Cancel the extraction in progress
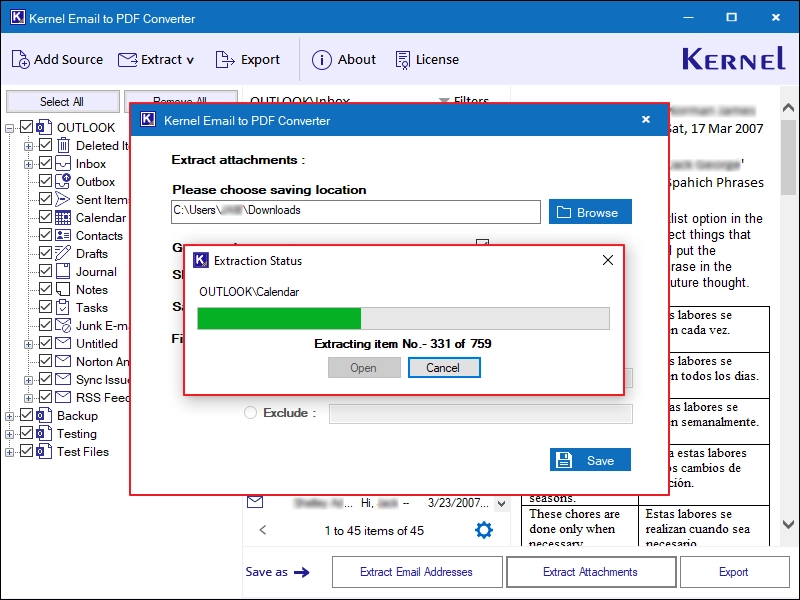This screenshot has width=800, height=600. pos(444,367)
